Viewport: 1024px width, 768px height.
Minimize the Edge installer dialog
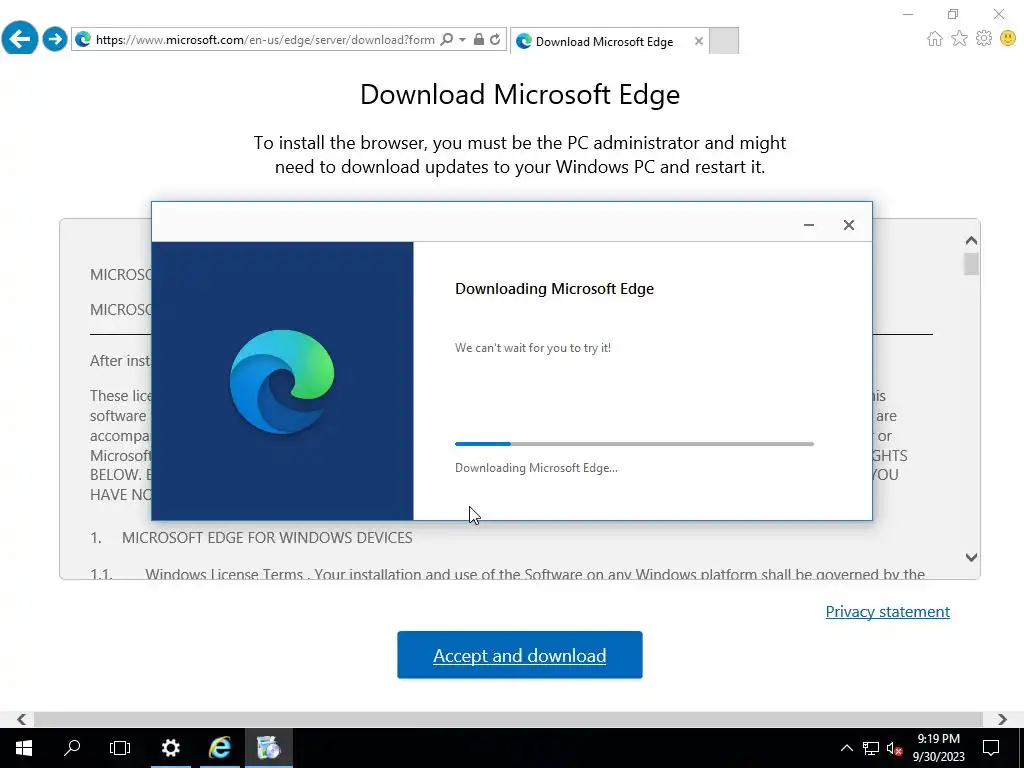point(808,225)
